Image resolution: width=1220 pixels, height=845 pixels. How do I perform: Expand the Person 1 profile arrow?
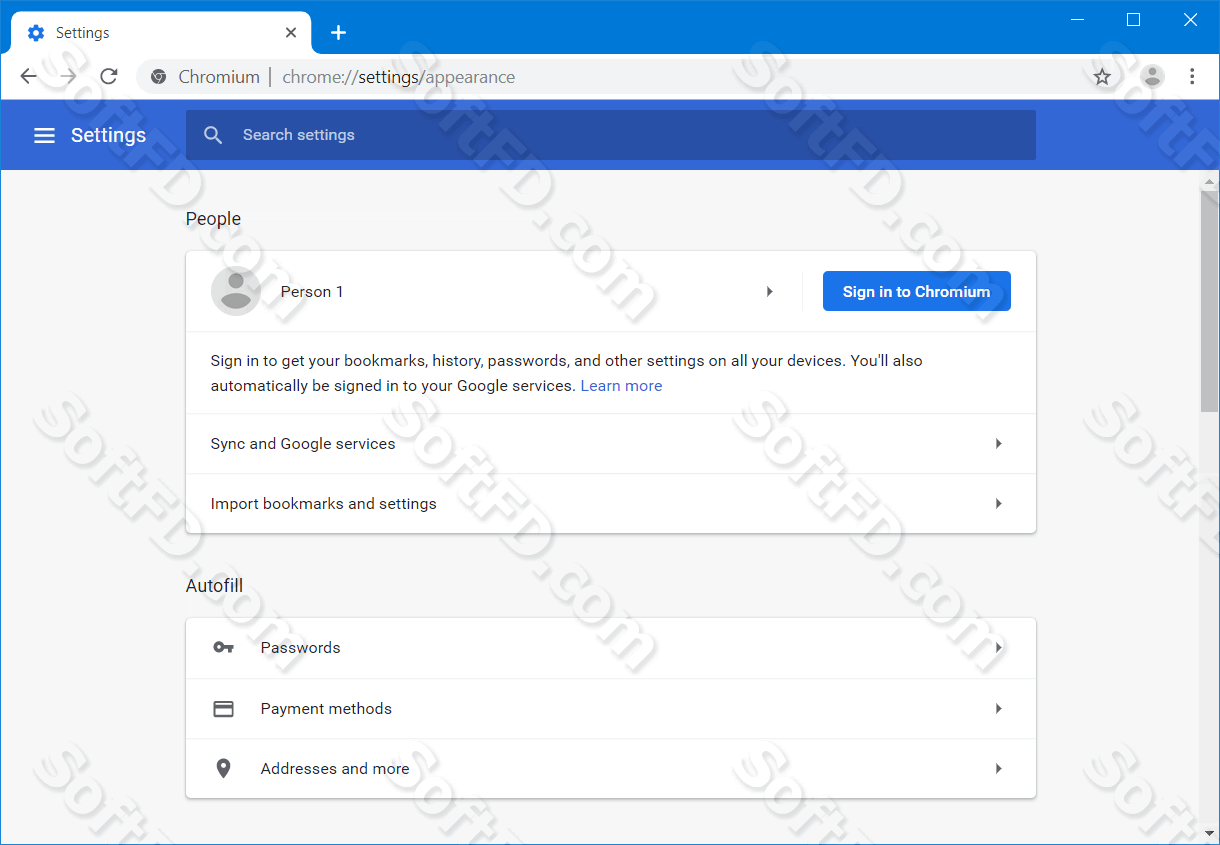769,292
